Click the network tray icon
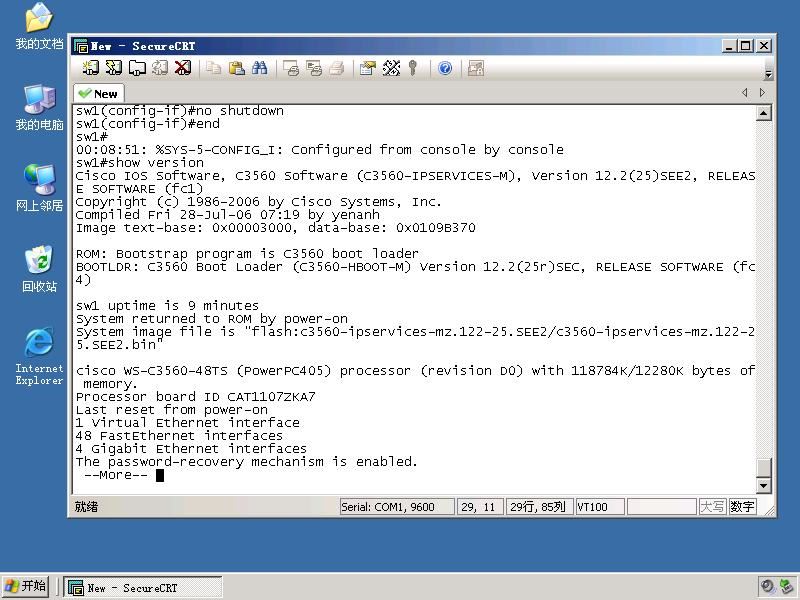 tap(787, 586)
